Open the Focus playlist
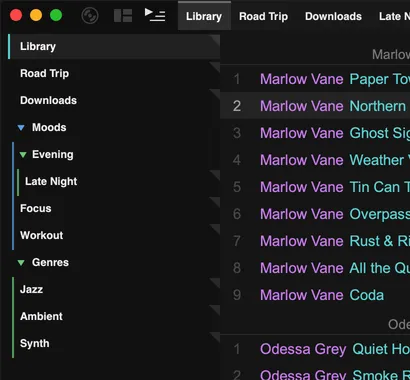The width and height of the screenshot is (410, 380). click(116, 209)
